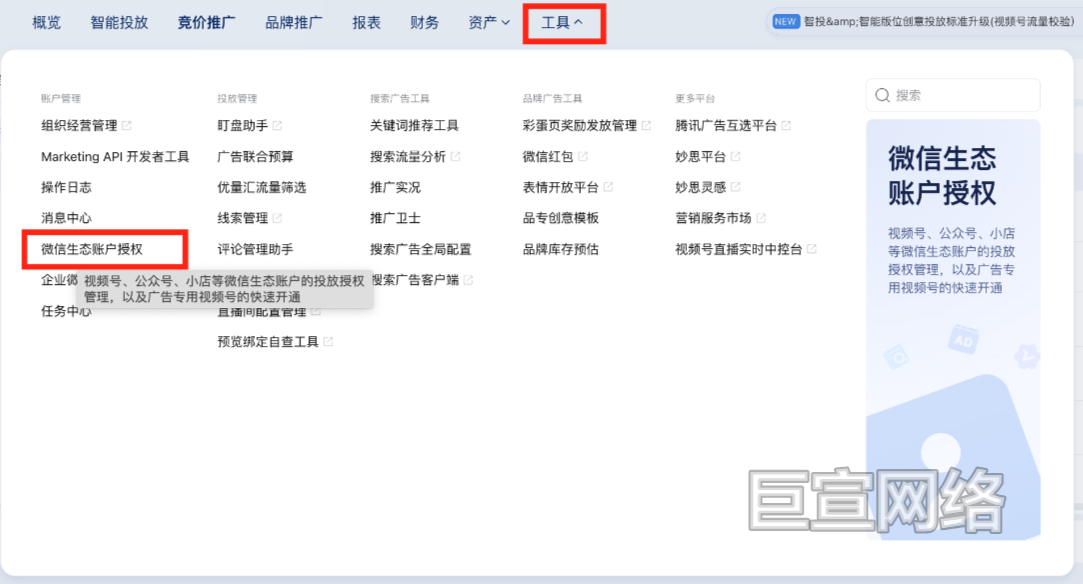Open 评论管理助手 tool

255,249
